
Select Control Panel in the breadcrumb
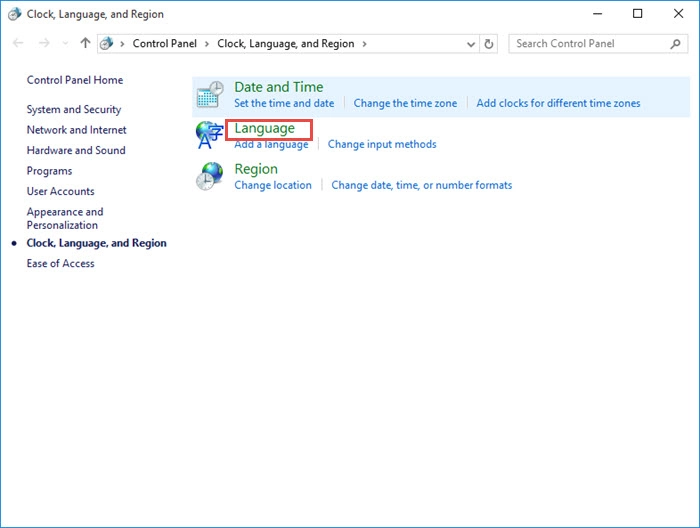pyautogui.click(x=164, y=43)
